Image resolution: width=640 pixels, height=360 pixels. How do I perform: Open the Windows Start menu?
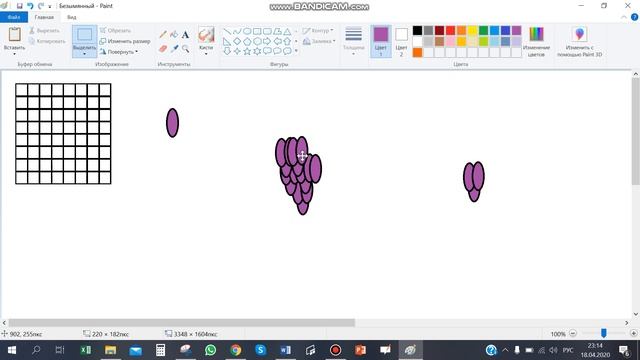click(x=12, y=350)
